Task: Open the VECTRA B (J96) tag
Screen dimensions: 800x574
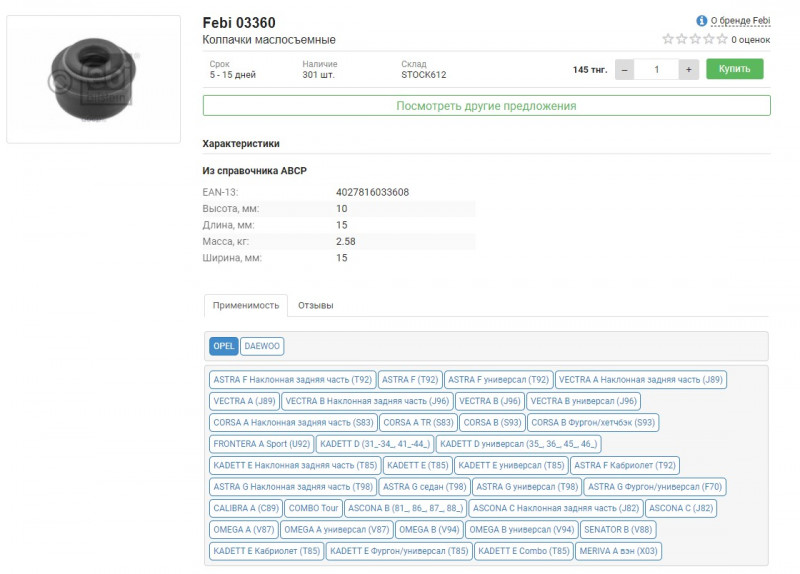Action: (x=490, y=401)
